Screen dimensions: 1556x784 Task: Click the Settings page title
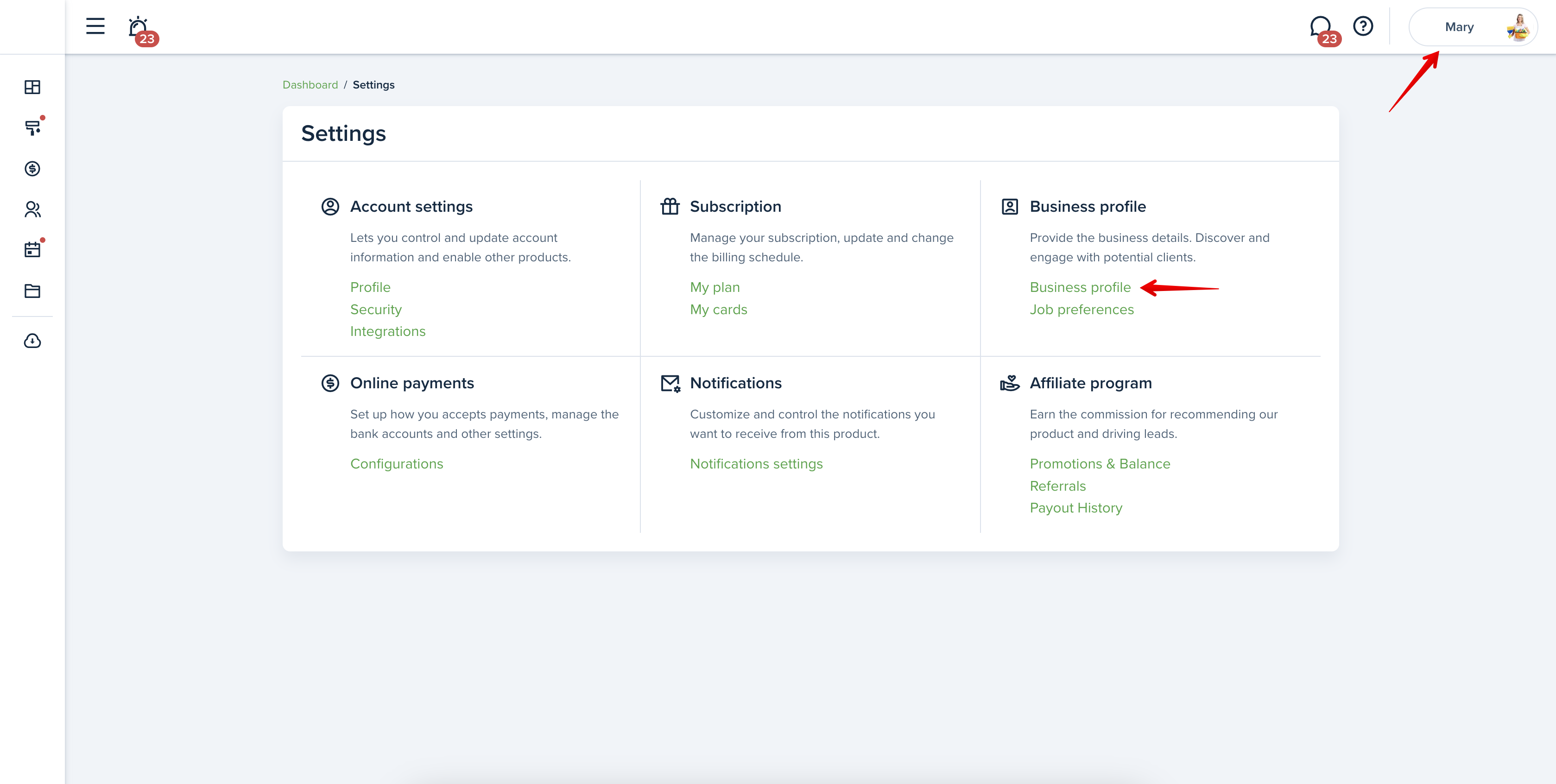click(344, 133)
